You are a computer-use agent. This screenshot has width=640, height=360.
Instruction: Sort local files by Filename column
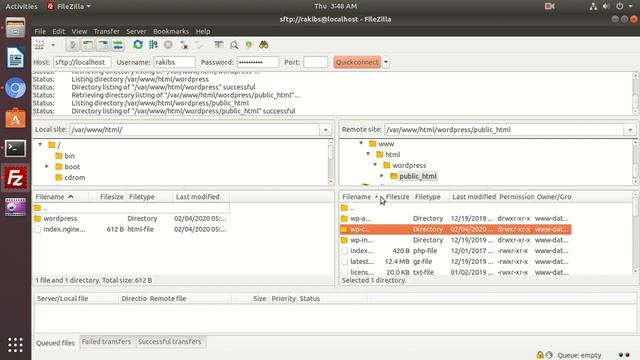pyautogui.click(x=60, y=197)
